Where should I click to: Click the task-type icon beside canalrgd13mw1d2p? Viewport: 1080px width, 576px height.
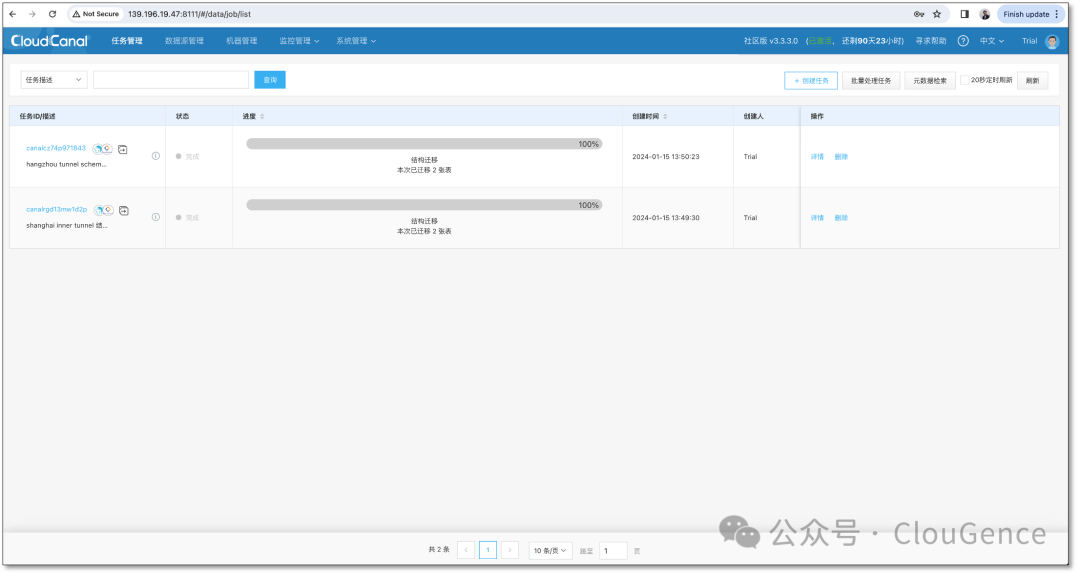124,211
